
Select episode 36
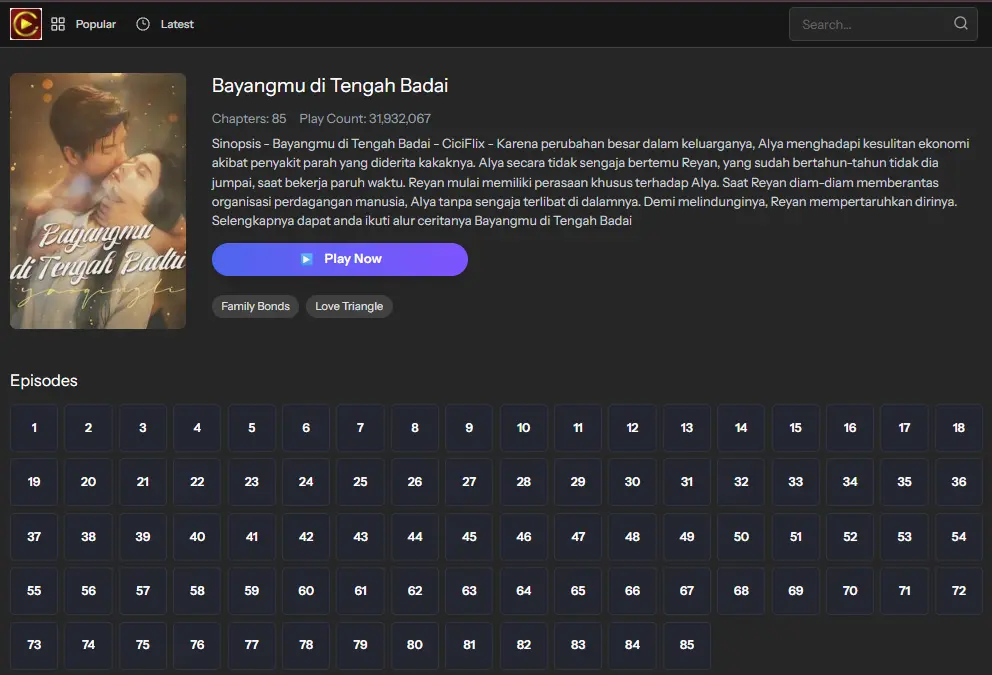(x=958, y=482)
